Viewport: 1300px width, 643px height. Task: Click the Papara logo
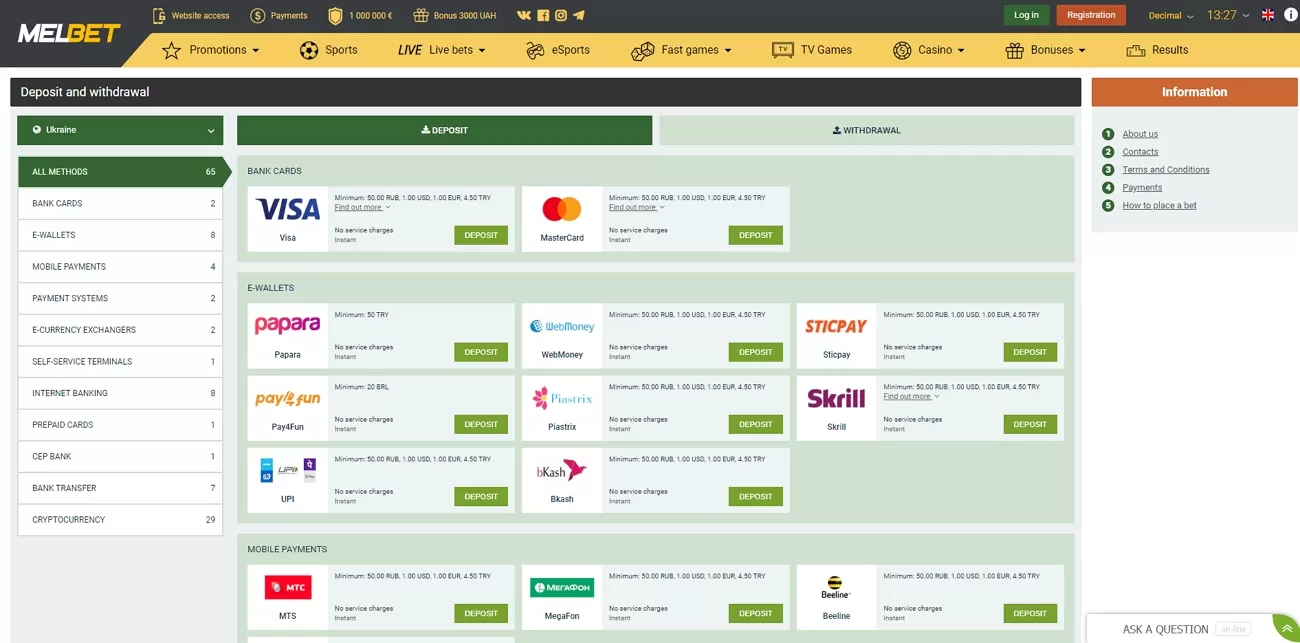[x=288, y=325]
